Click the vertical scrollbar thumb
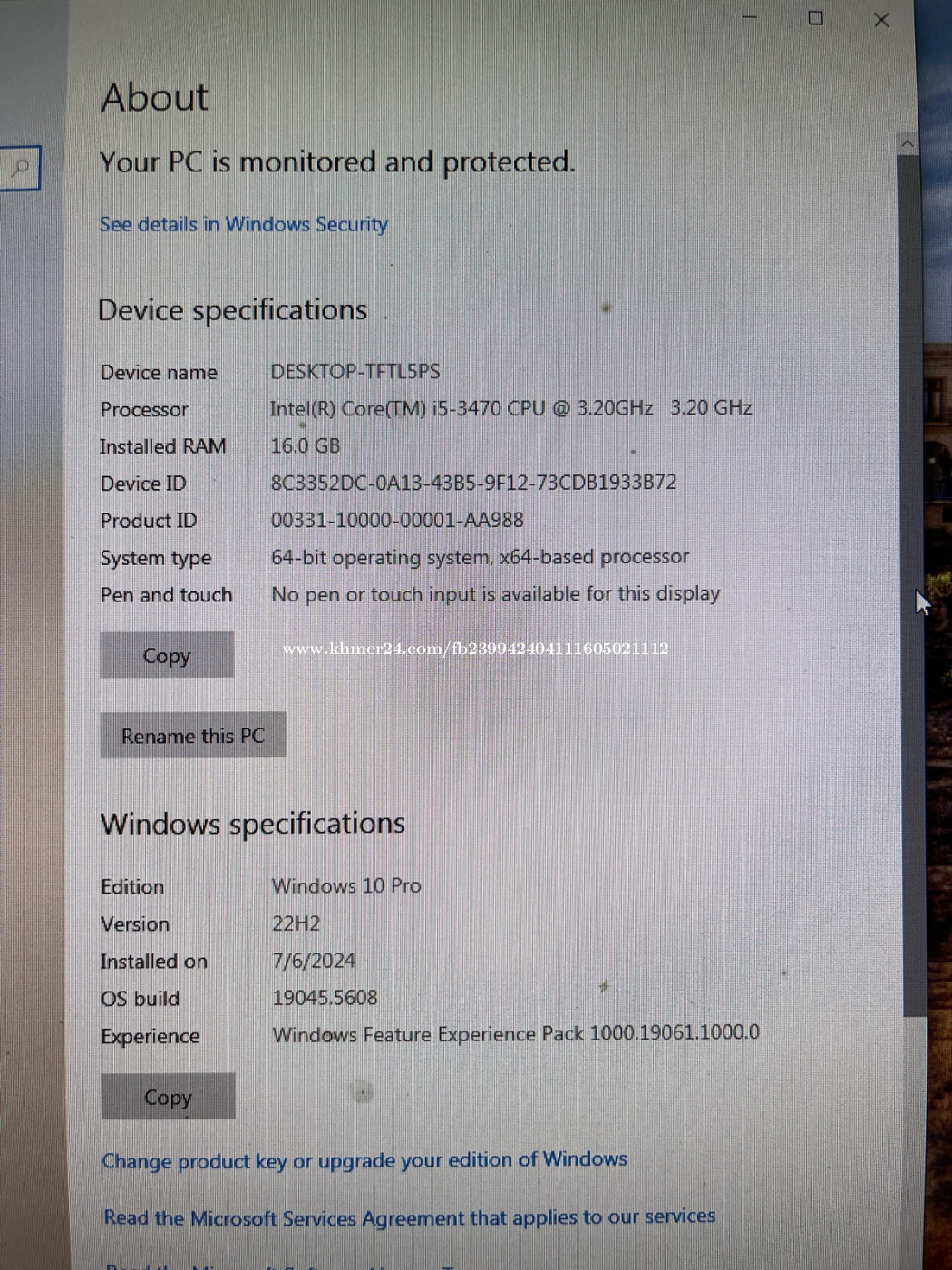The image size is (952, 1270). click(914, 585)
